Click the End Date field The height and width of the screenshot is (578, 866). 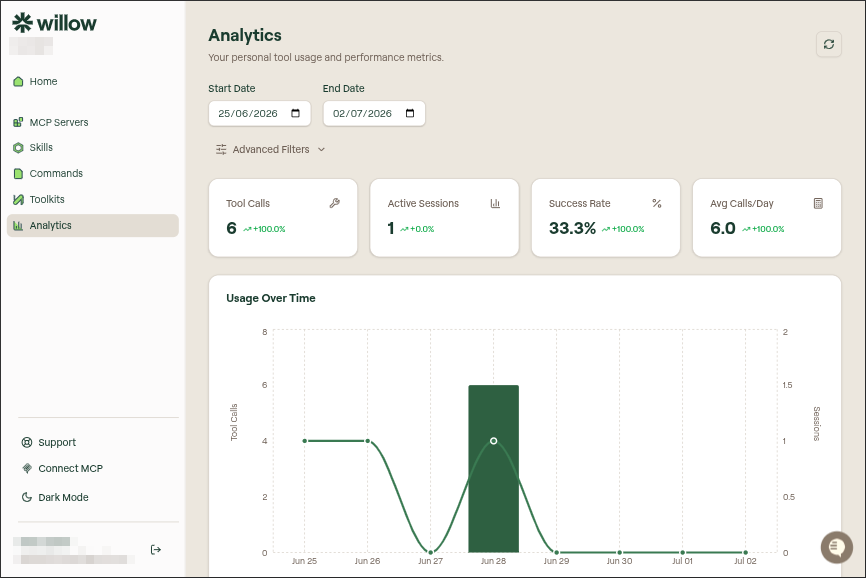coord(374,113)
